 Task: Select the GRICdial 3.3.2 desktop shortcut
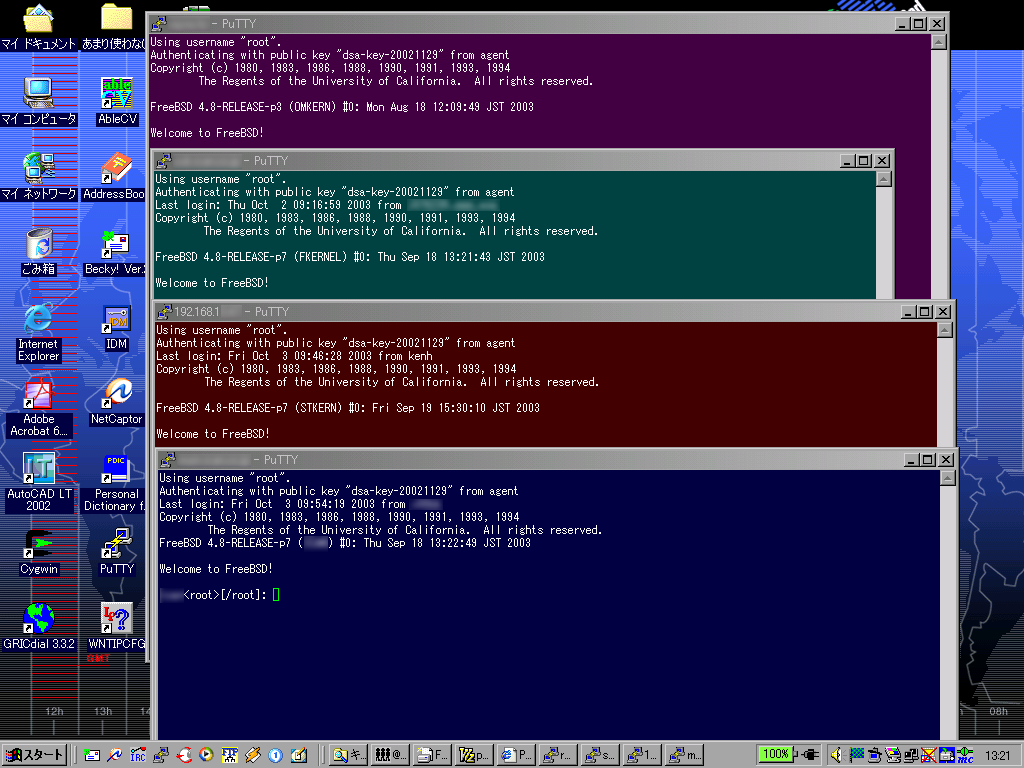[x=39, y=618]
